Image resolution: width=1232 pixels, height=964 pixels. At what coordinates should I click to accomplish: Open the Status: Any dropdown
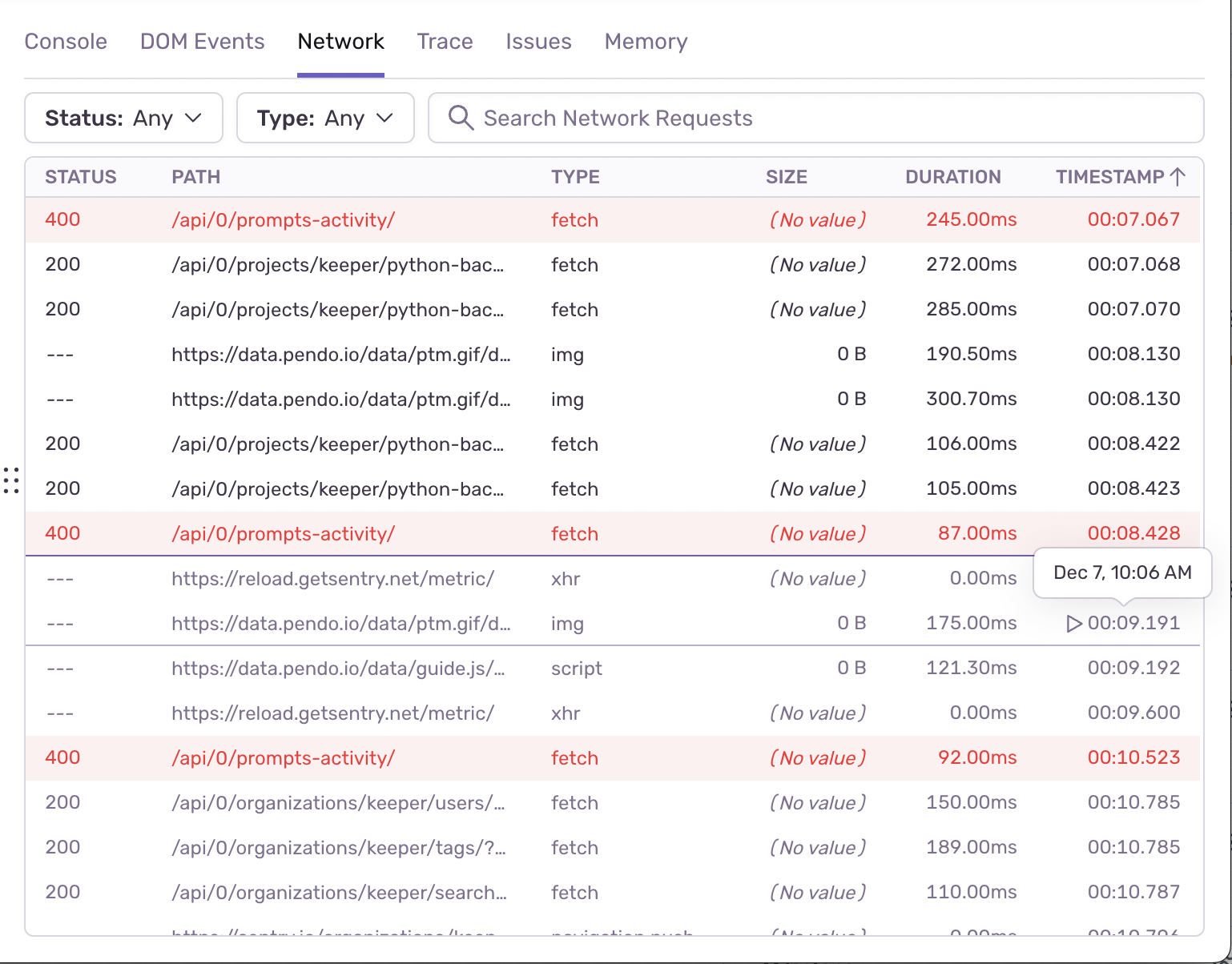[123, 118]
